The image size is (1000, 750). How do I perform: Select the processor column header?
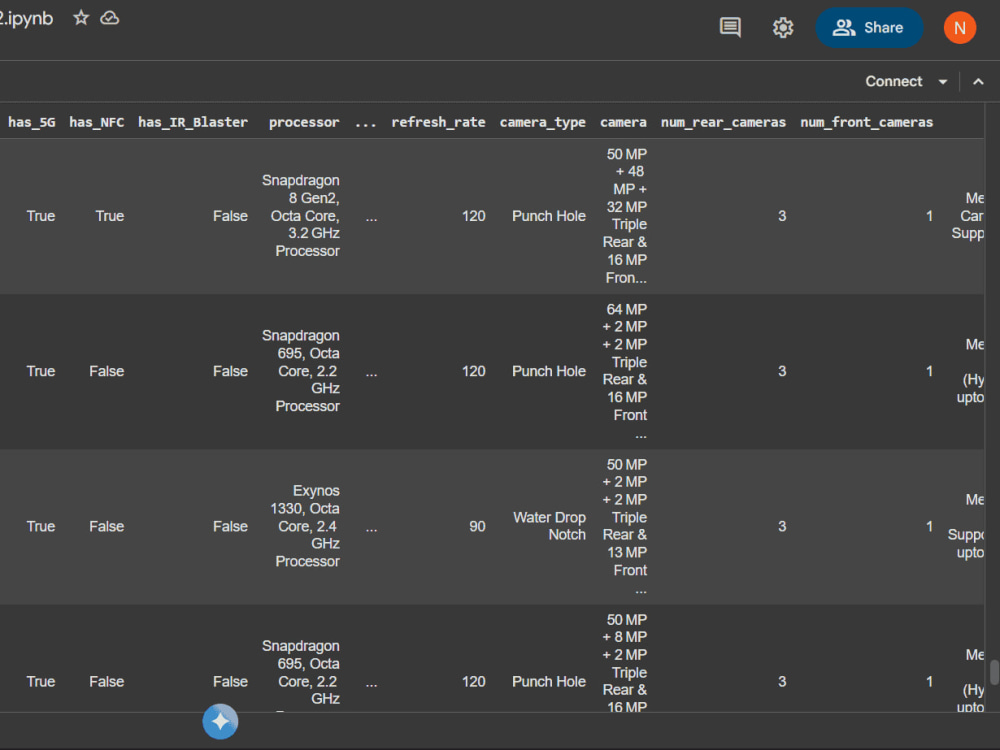click(304, 122)
